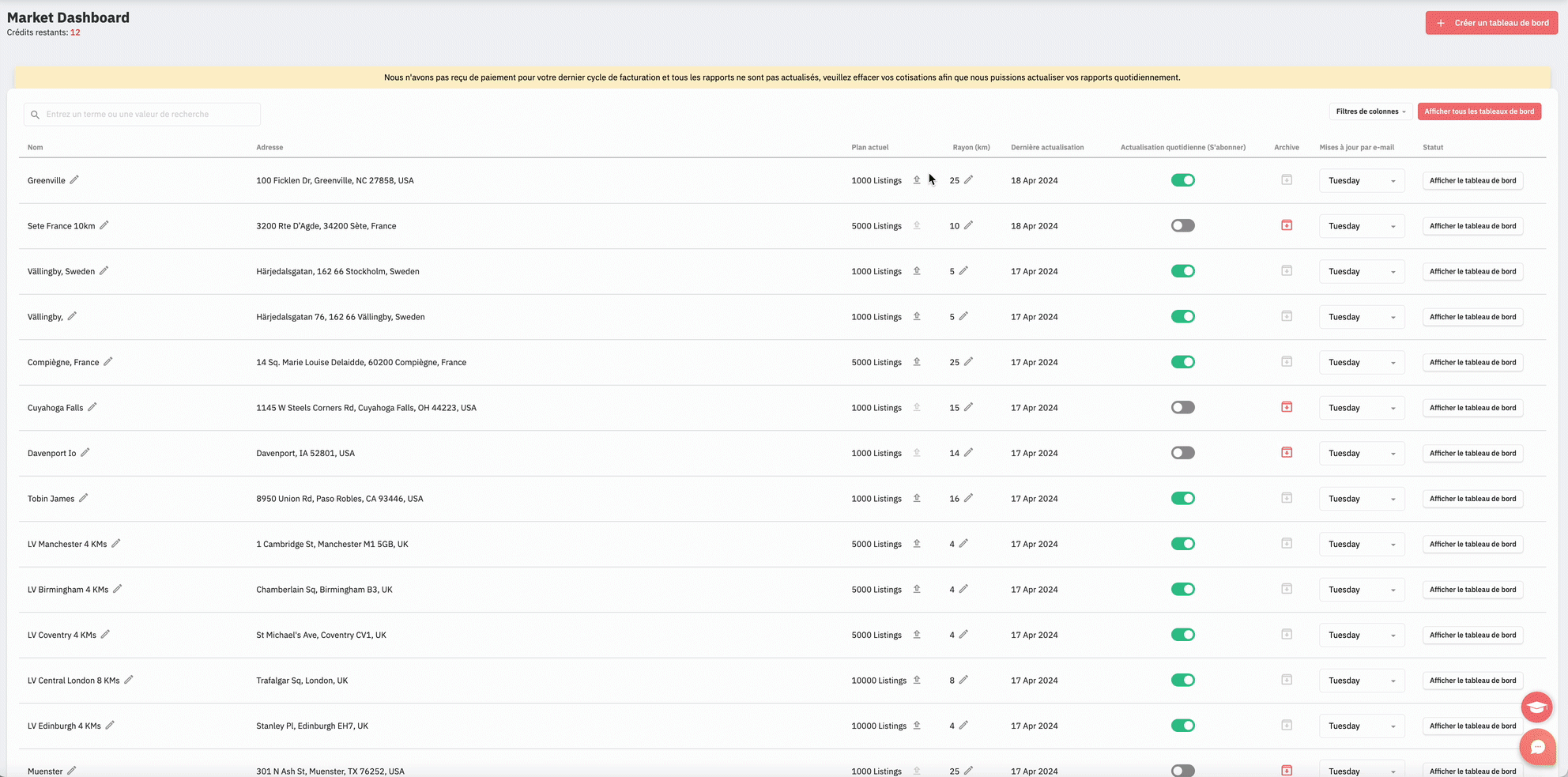Sort by Dernière actualisation column header
The width and height of the screenshot is (1568, 777).
point(1046,147)
